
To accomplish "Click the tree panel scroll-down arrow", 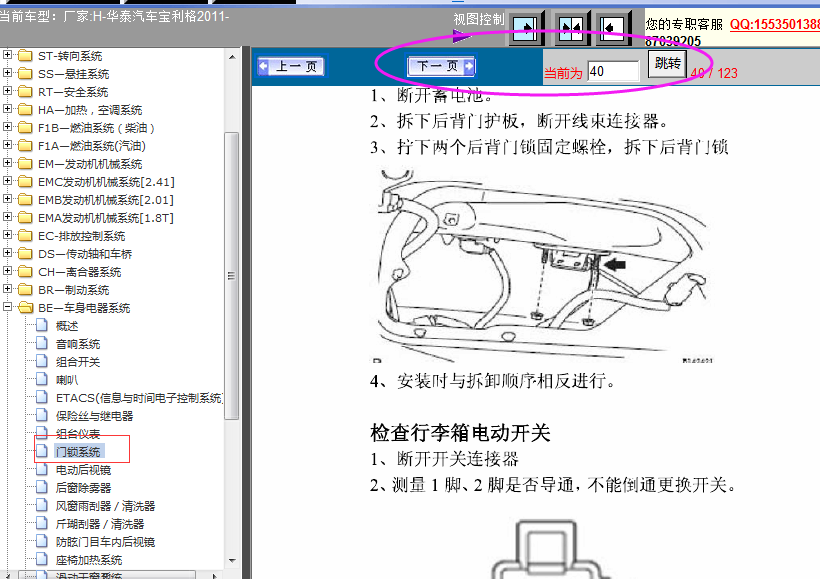I will pyautogui.click(x=232, y=560).
